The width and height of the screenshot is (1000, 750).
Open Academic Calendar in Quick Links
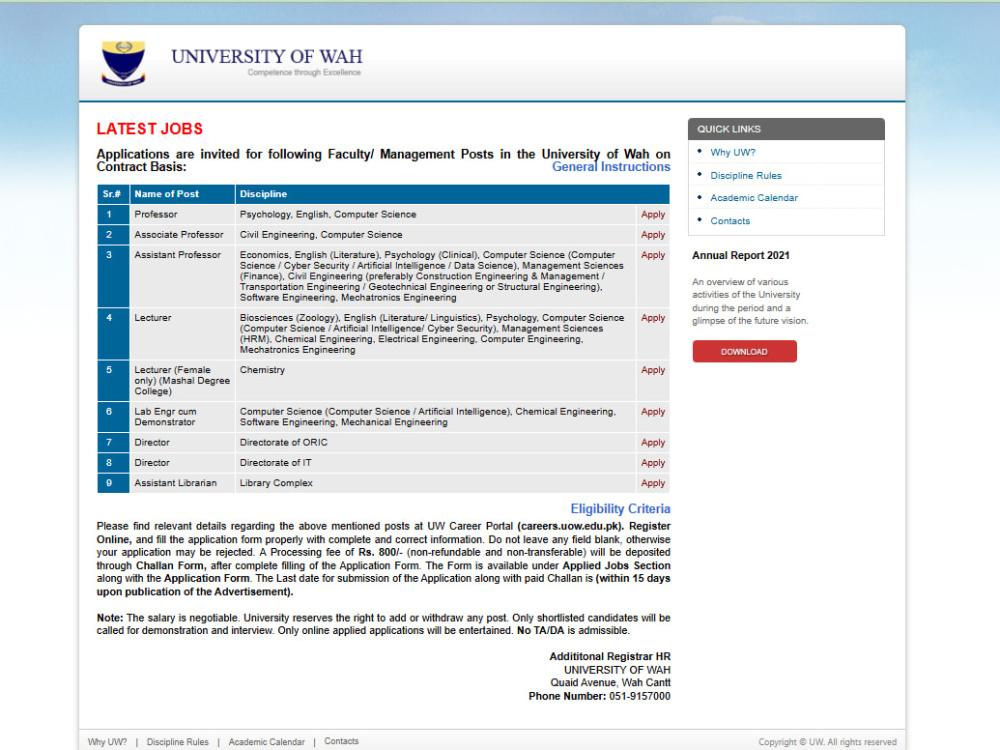tap(754, 198)
